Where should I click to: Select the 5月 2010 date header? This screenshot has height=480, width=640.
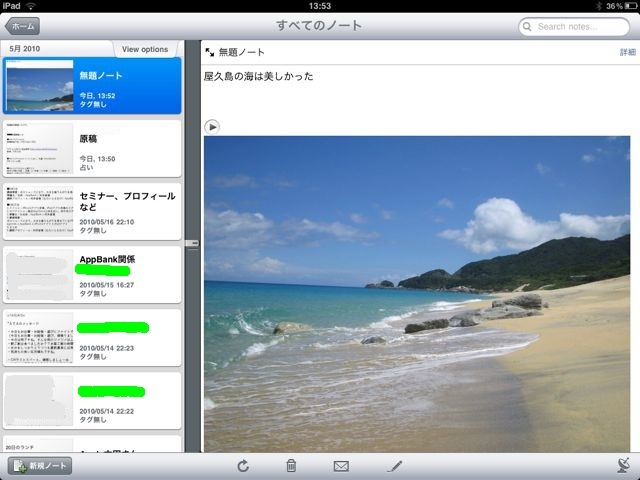click(x=25, y=49)
